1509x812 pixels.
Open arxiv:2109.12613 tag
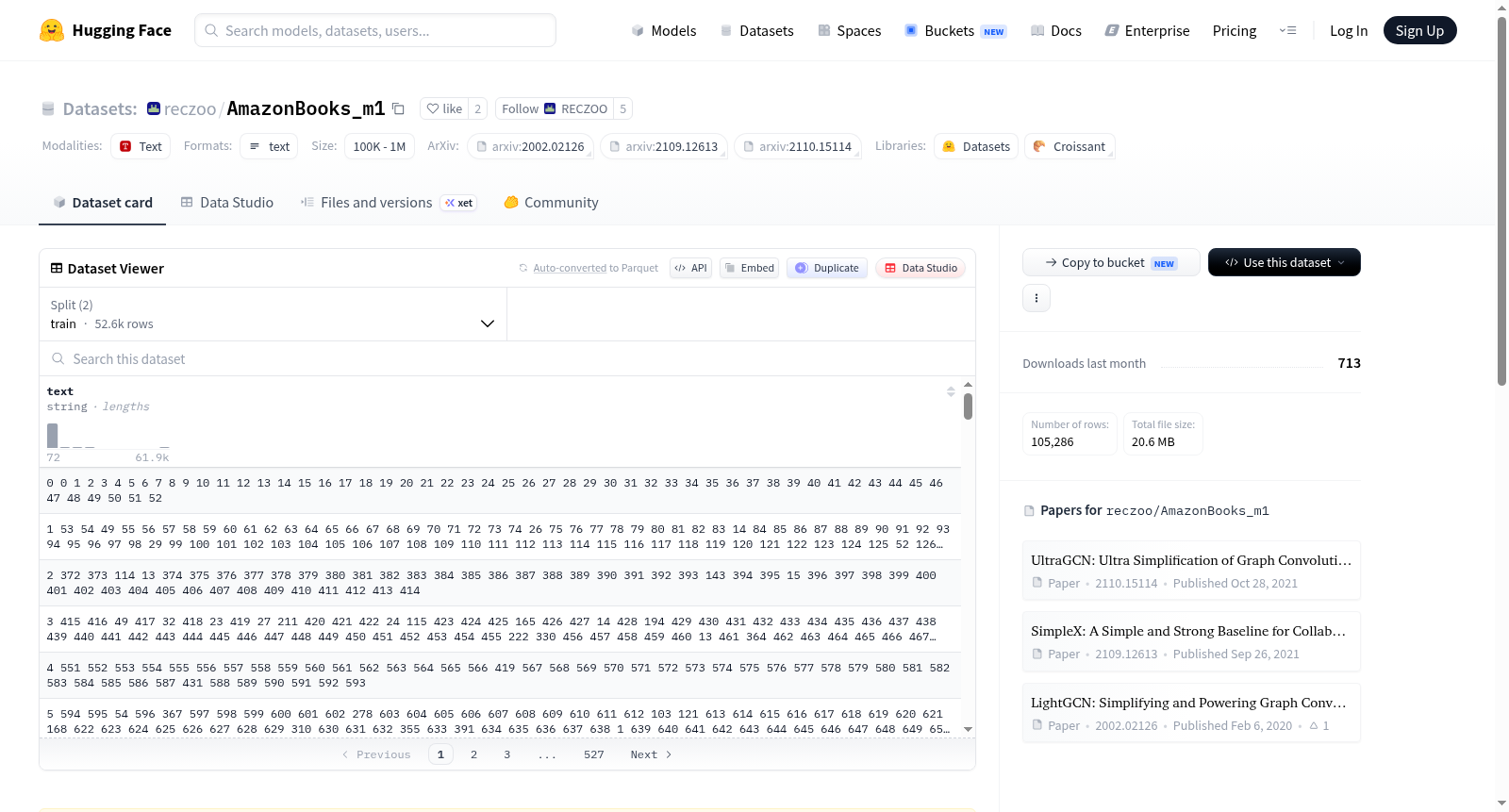[x=664, y=146]
